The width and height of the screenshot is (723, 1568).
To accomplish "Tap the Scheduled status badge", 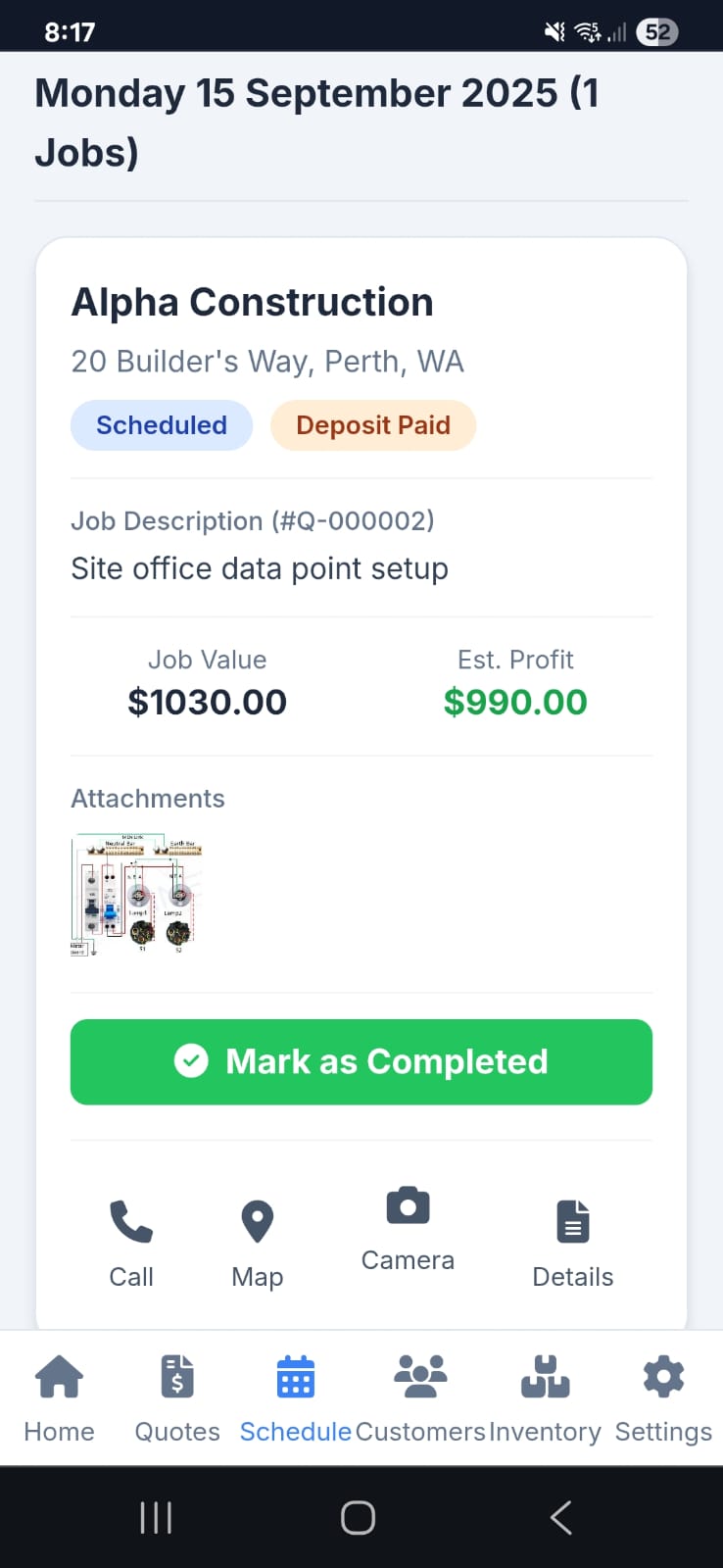I will point(162,425).
